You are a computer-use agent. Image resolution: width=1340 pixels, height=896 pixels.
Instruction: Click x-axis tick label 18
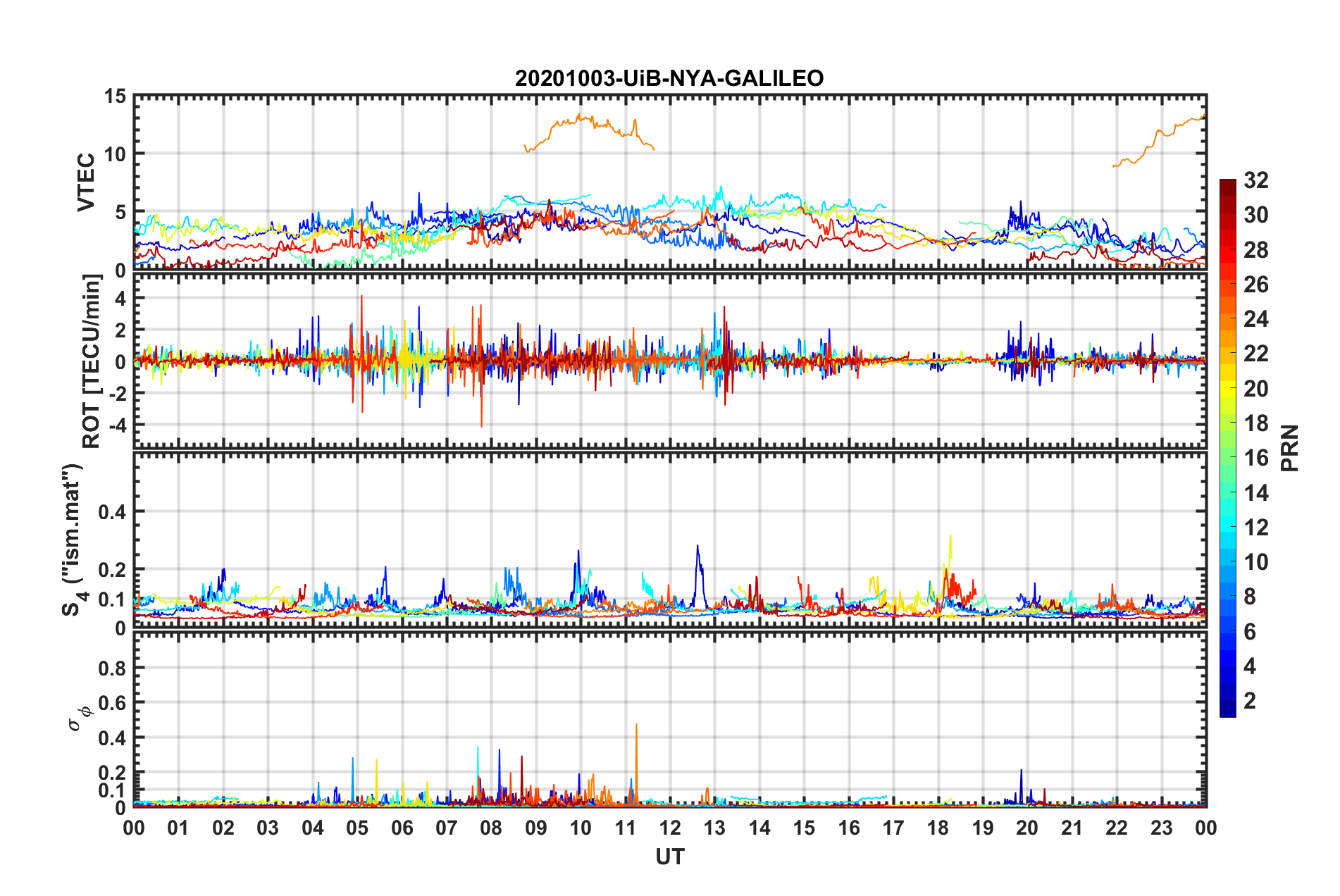tap(938, 828)
